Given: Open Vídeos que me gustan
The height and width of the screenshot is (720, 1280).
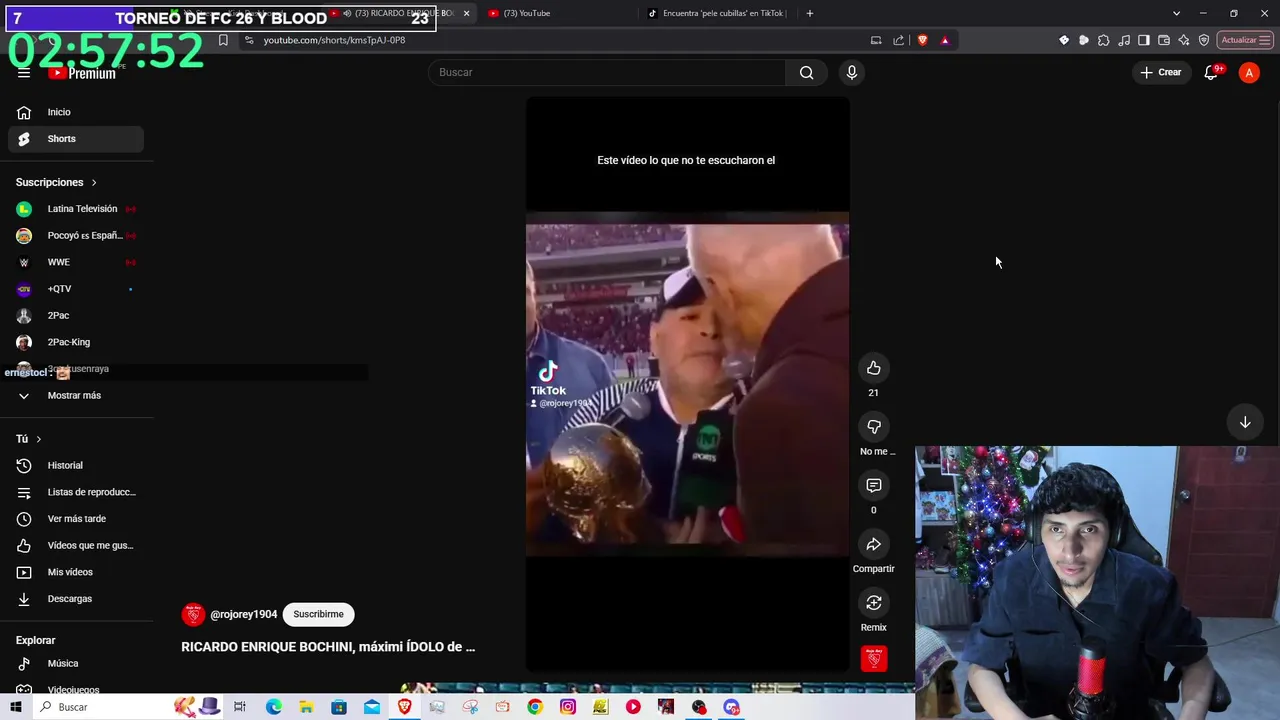Looking at the screenshot, I should 76,546.
